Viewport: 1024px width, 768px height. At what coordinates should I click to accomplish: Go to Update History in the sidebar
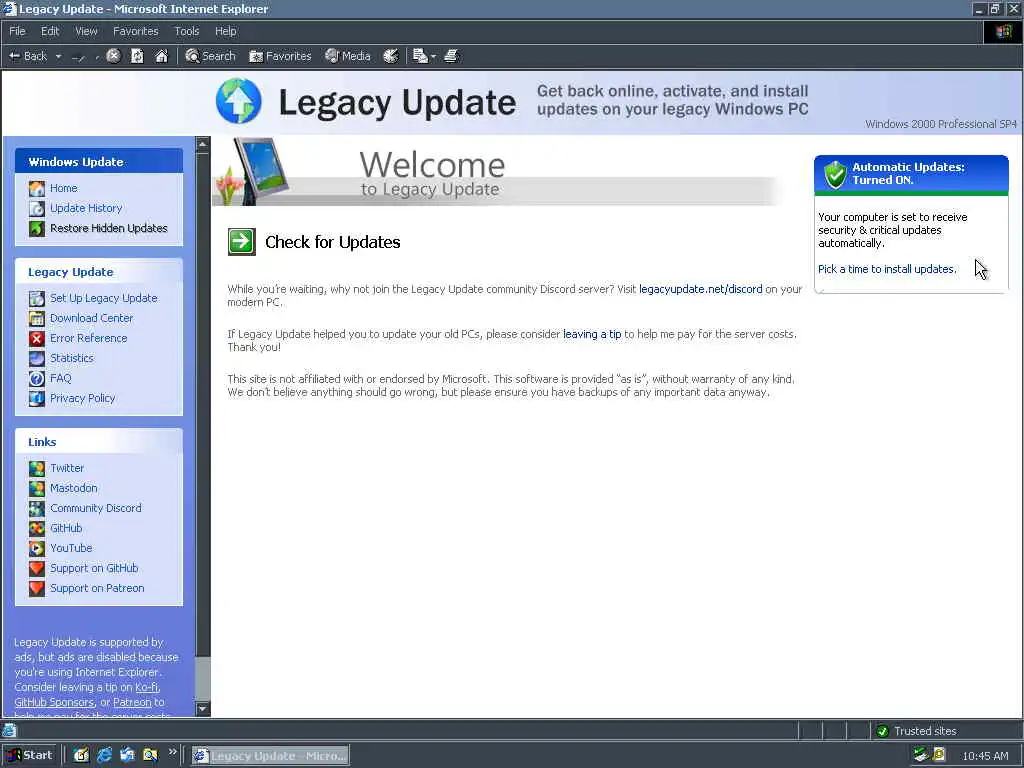point(86,208)
